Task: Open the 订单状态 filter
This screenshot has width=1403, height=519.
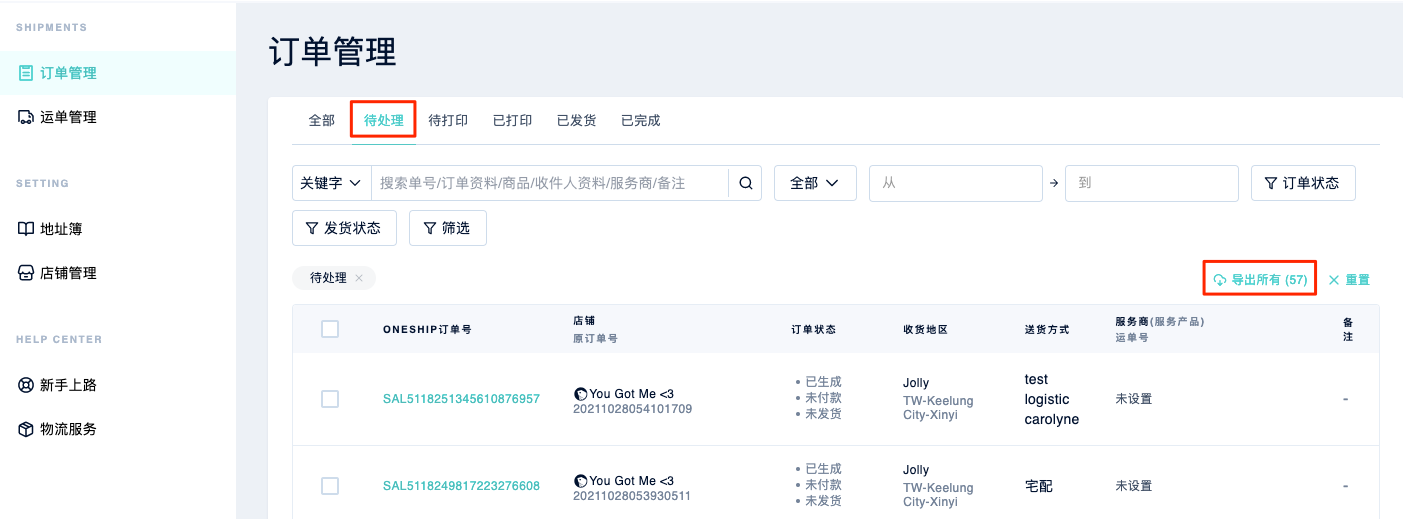Action: (x=1303, y=183)
